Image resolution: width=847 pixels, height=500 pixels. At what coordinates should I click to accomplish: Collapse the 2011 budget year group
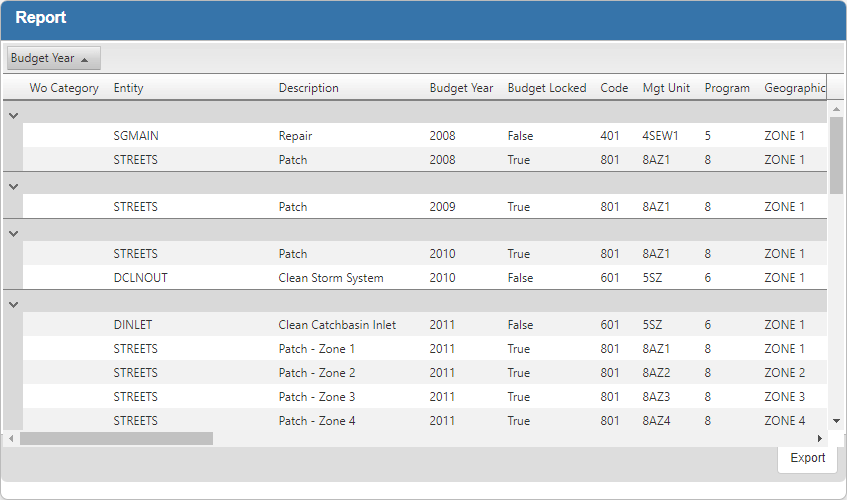click(x=14, y=305)
